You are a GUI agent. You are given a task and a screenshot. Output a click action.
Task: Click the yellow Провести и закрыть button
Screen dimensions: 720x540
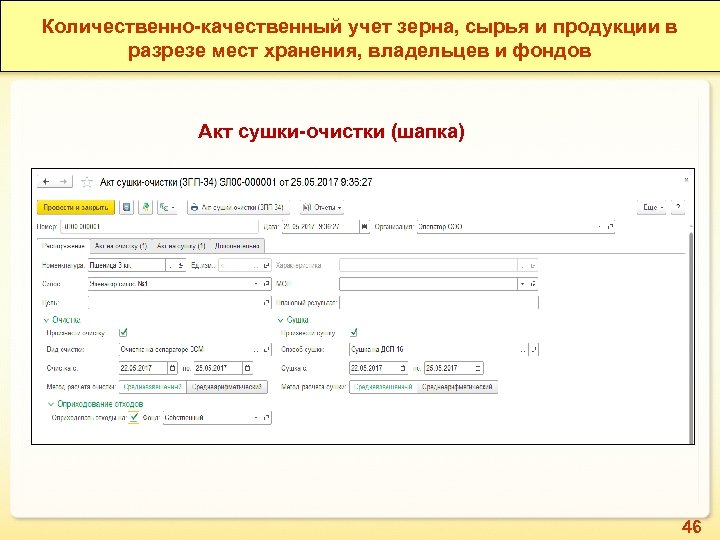pyautogui.click(x=75, y=208)
